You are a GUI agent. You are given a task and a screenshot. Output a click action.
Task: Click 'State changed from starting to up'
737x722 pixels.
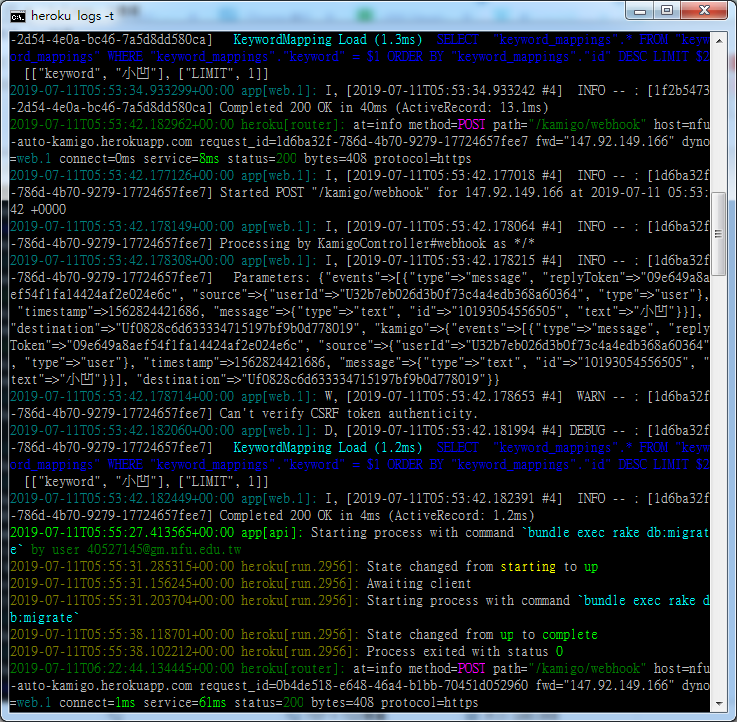[x=482, y=566]
